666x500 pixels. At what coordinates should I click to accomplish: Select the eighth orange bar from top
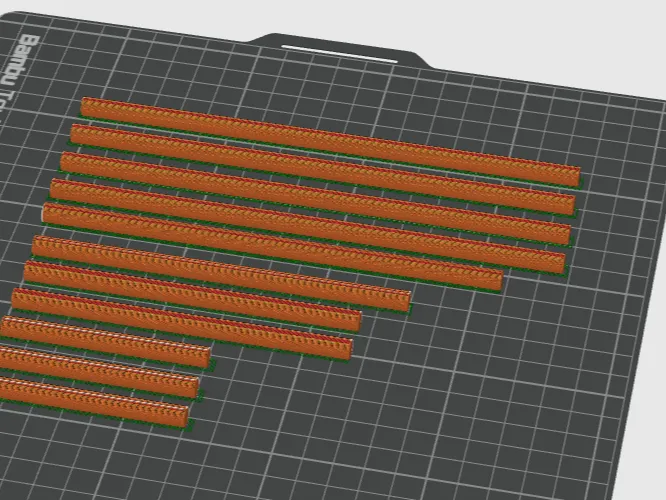click(x=182, y=324)
